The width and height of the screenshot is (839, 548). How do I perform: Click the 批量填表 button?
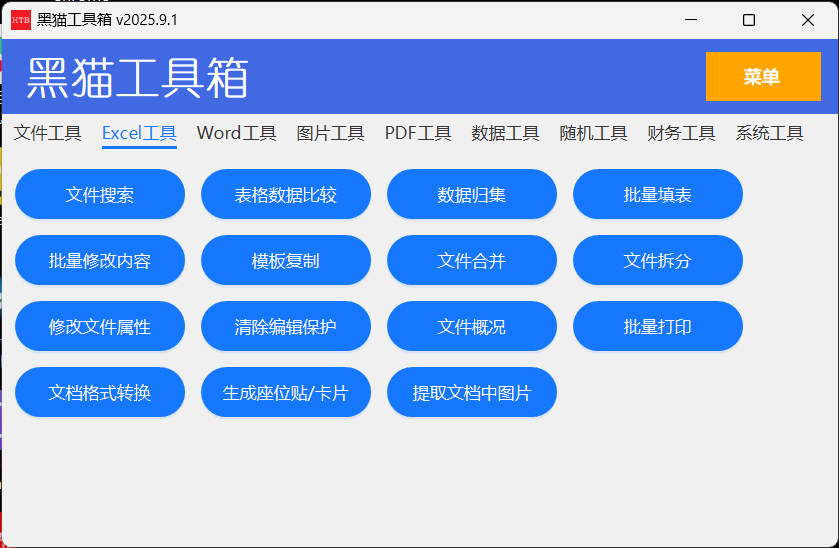point(658,195)
